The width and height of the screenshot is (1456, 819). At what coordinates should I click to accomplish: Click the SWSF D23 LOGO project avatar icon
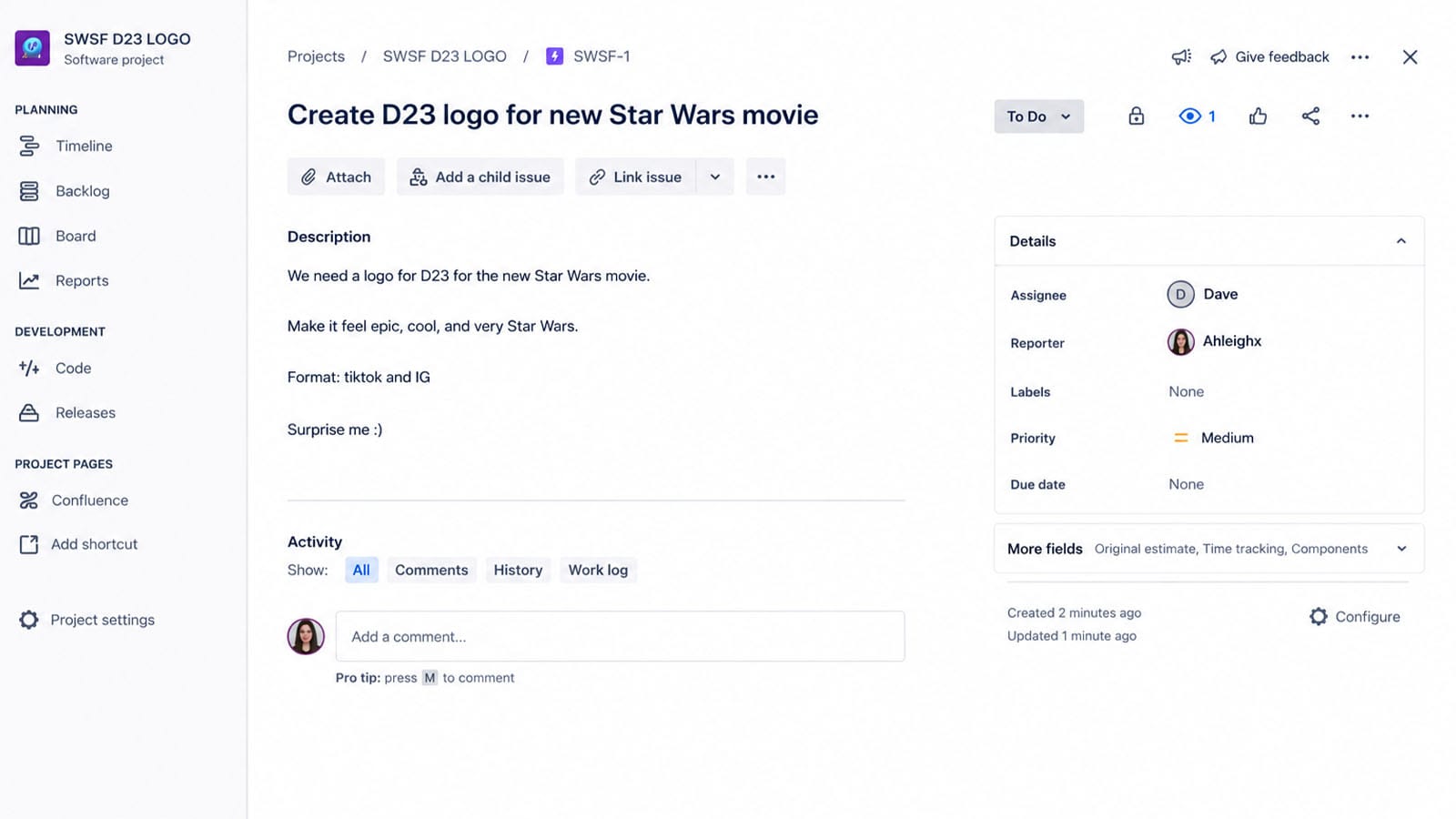pos(32,48)
